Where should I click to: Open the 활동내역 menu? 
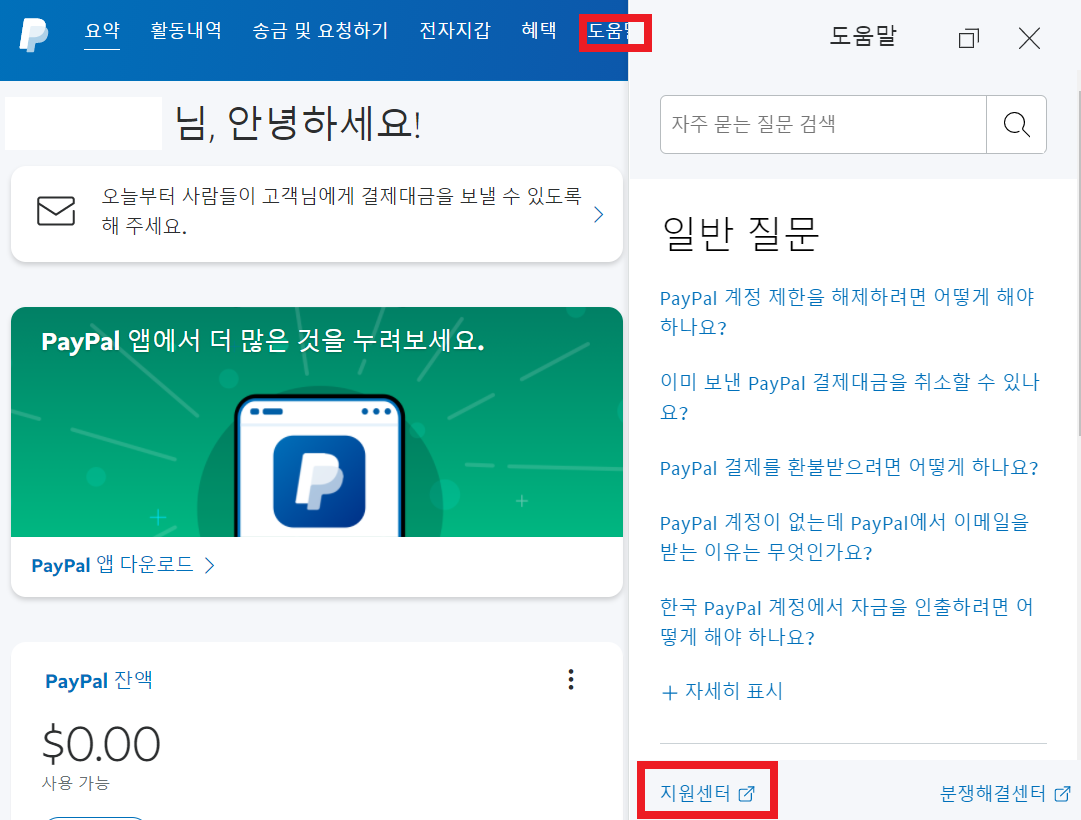coord(186,30)
